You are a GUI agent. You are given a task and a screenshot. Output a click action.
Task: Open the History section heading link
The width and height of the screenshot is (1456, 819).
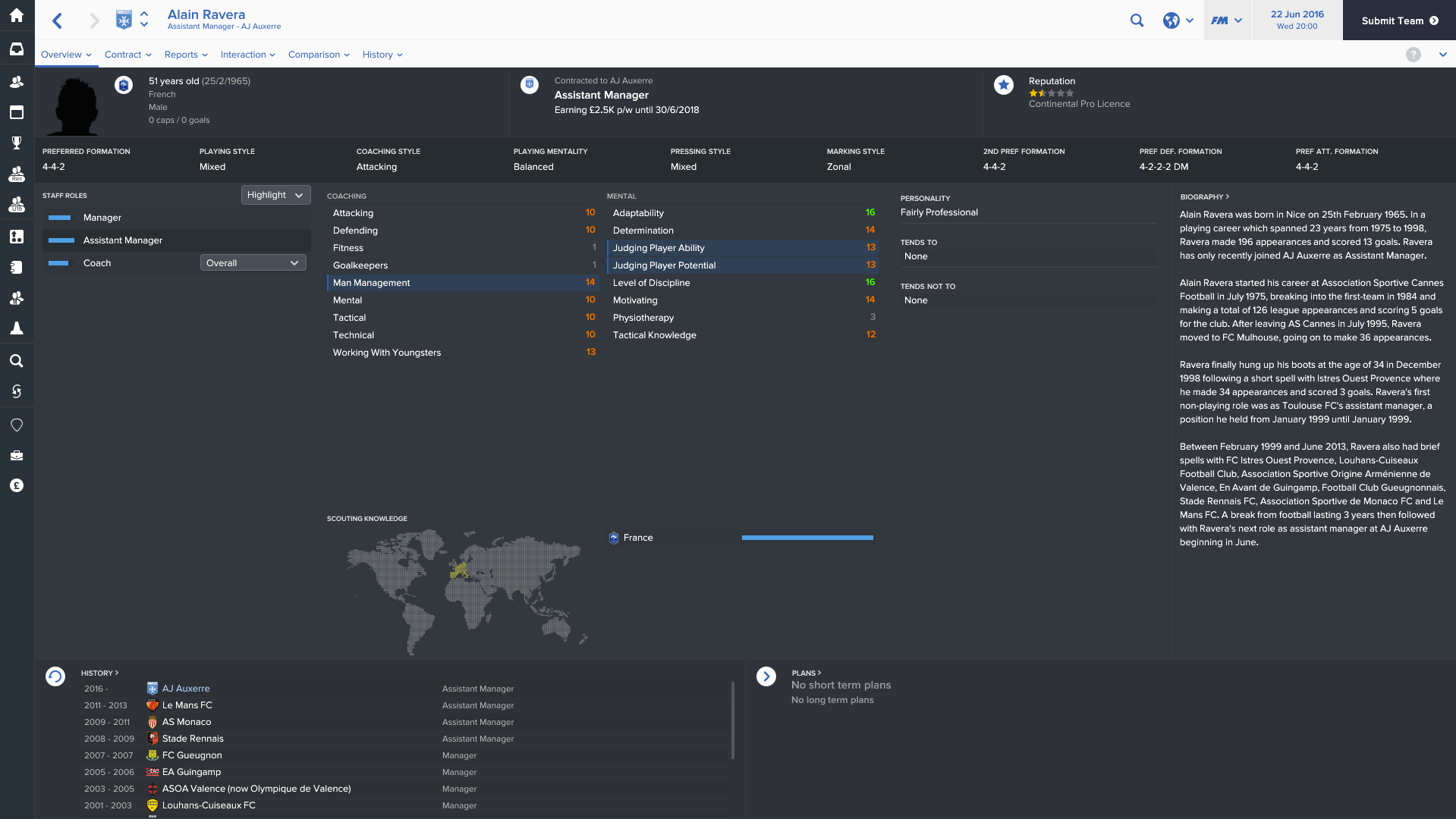coord(99,673)
